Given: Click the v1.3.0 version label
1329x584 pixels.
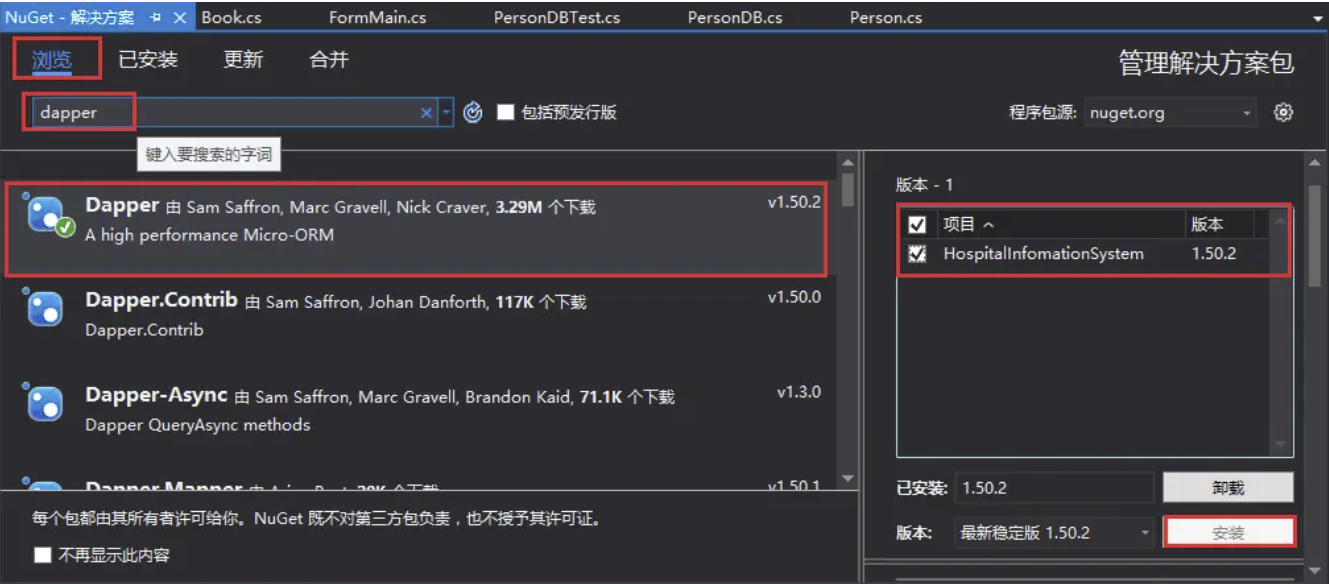Looking at the screenshot, I should click(x=799, y=392).
